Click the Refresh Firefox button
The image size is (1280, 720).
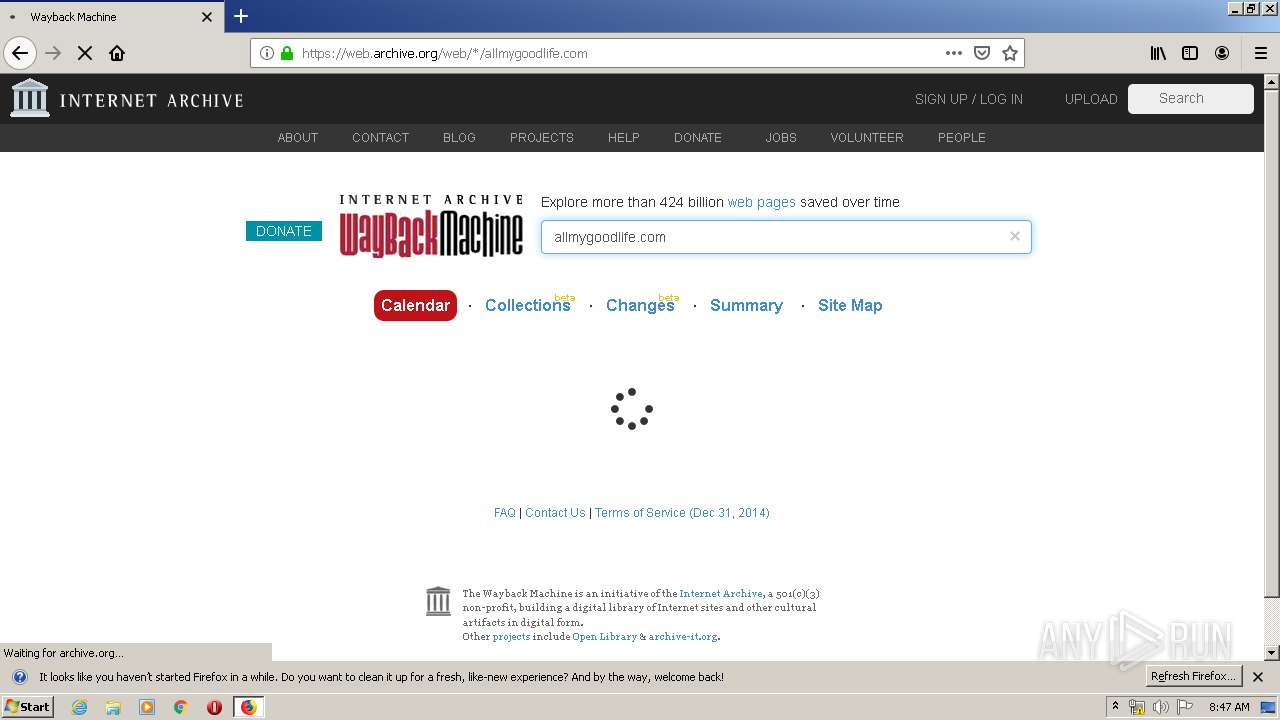tap(1194, 677)
